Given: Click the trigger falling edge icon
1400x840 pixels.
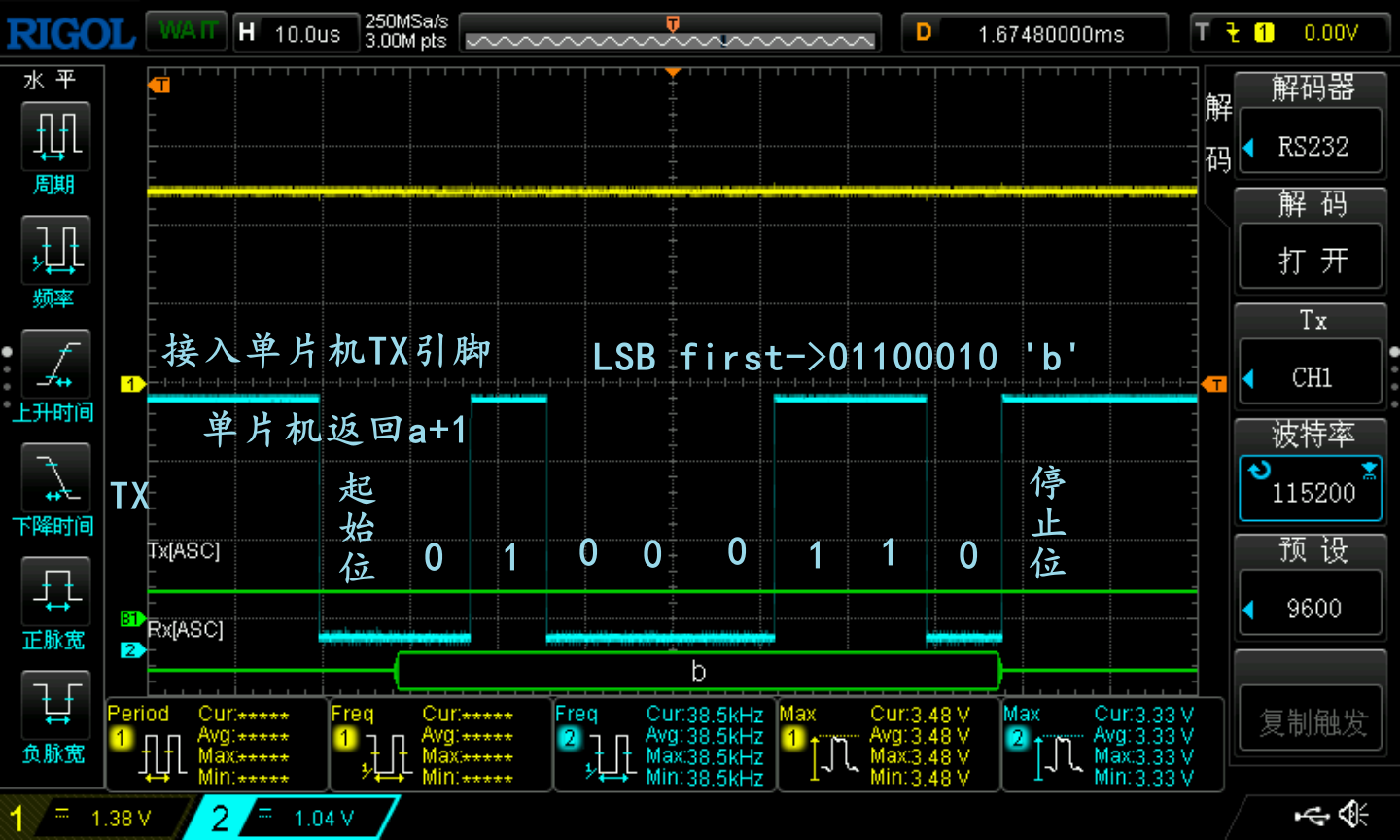Looking at the screenshot, I should [1233, 33].
